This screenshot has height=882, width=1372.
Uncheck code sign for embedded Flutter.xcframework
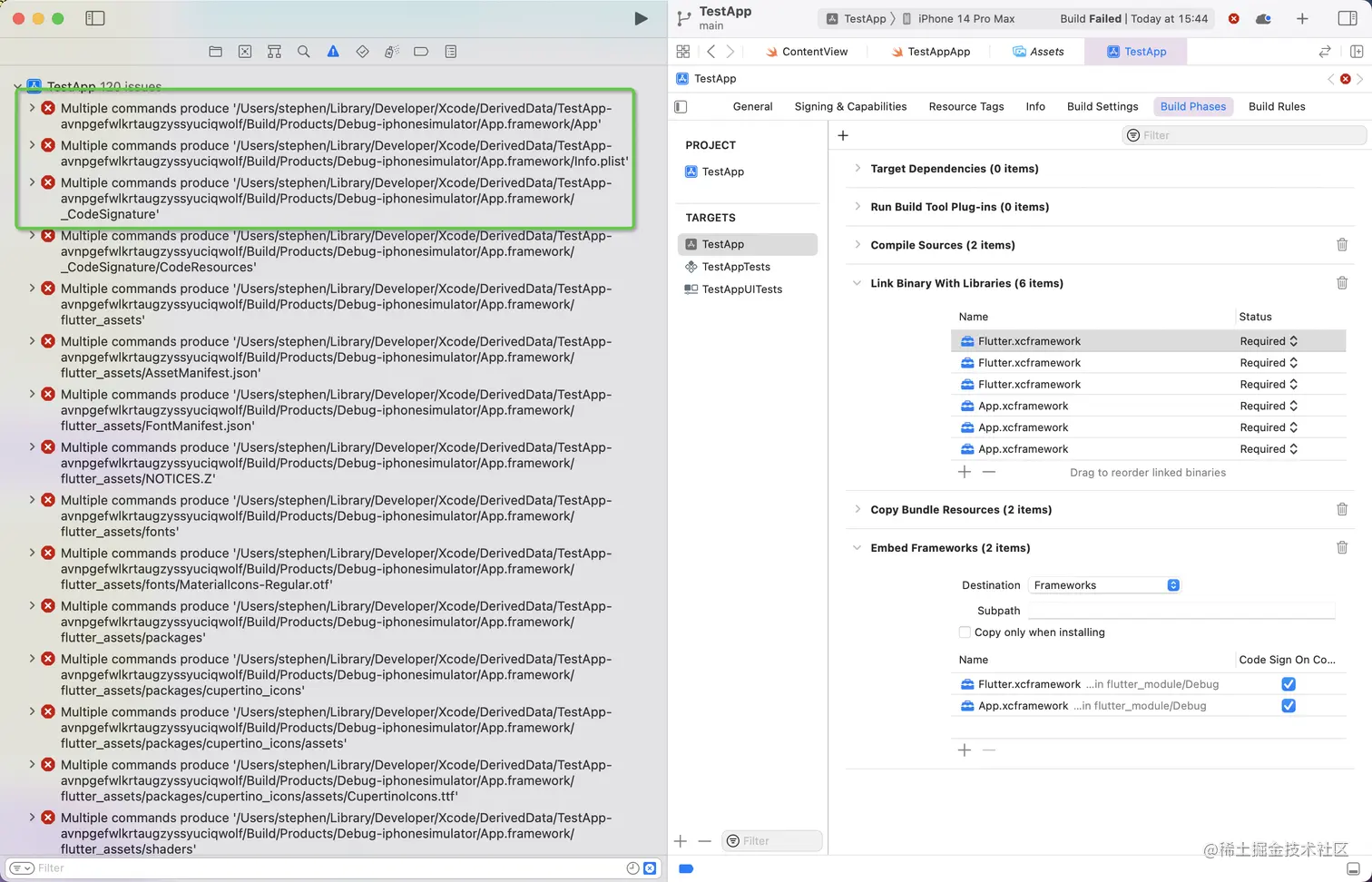[x=1289, y=684]
